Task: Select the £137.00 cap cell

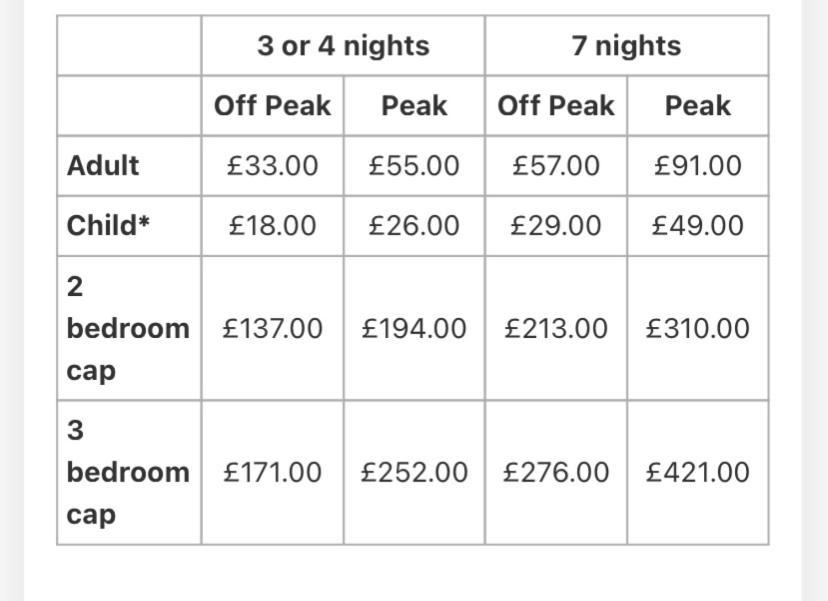Action: tap(272, 328)
